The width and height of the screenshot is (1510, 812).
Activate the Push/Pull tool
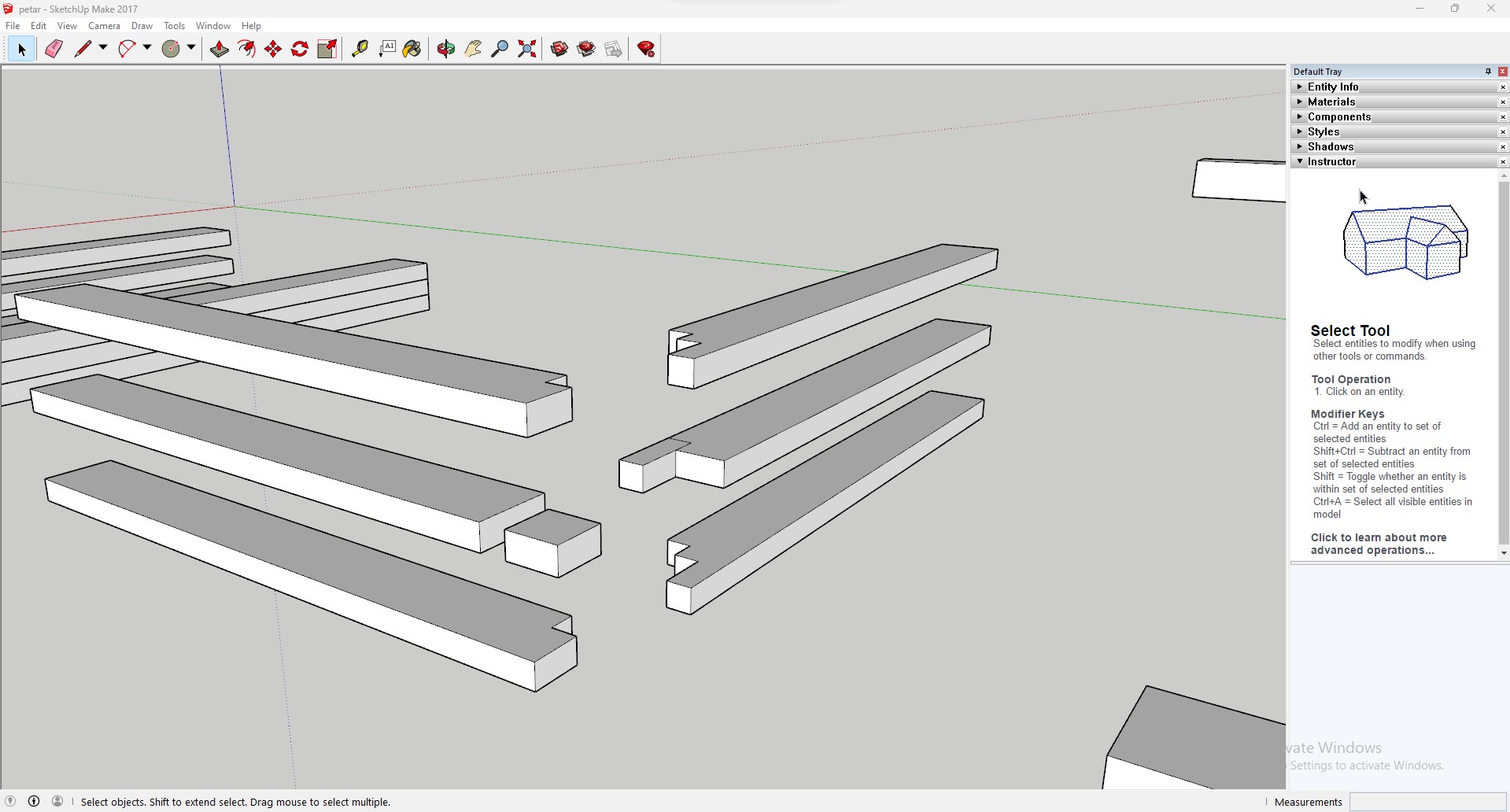220,50
